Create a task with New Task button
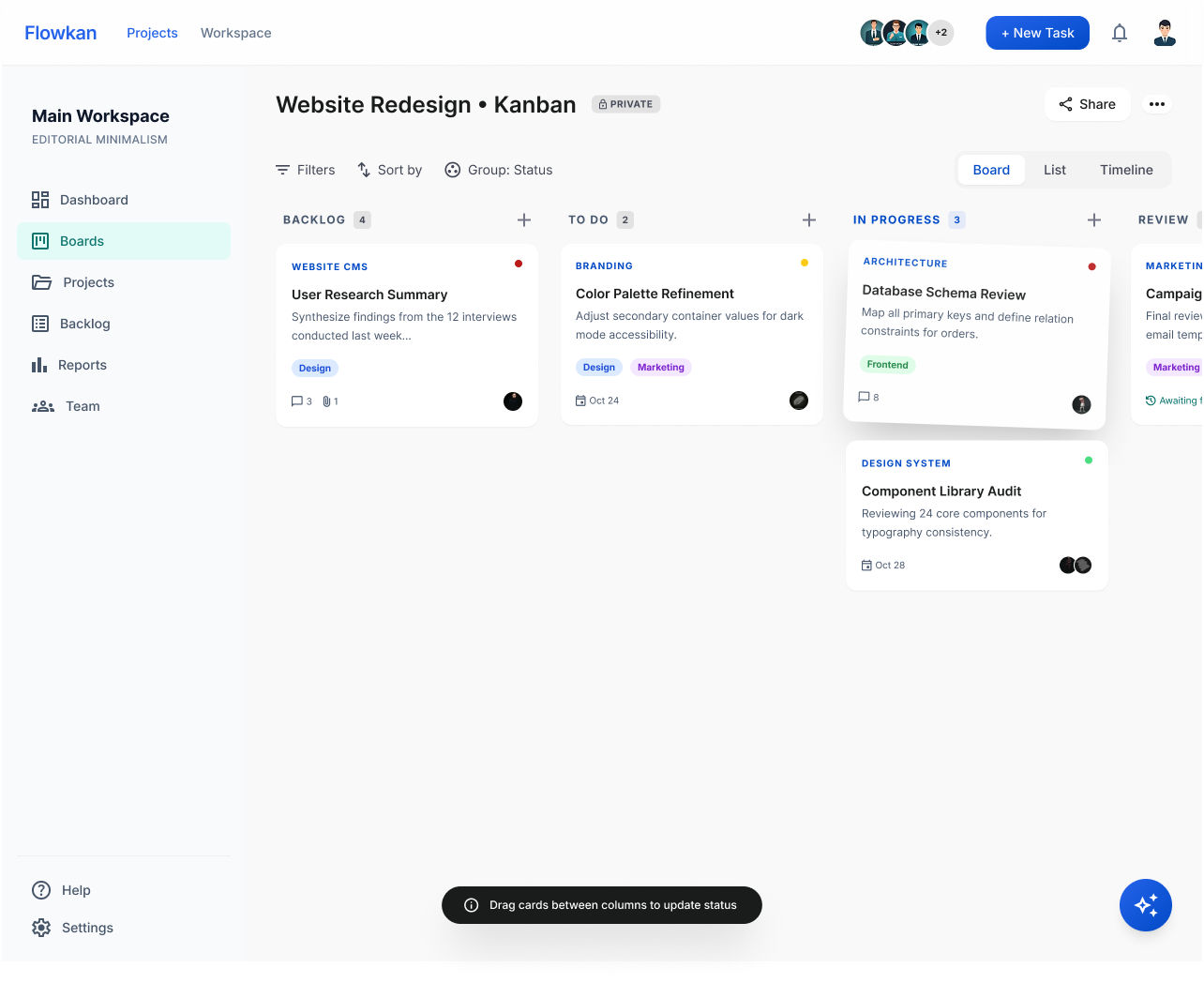1204x983 pixels. 1037,33
